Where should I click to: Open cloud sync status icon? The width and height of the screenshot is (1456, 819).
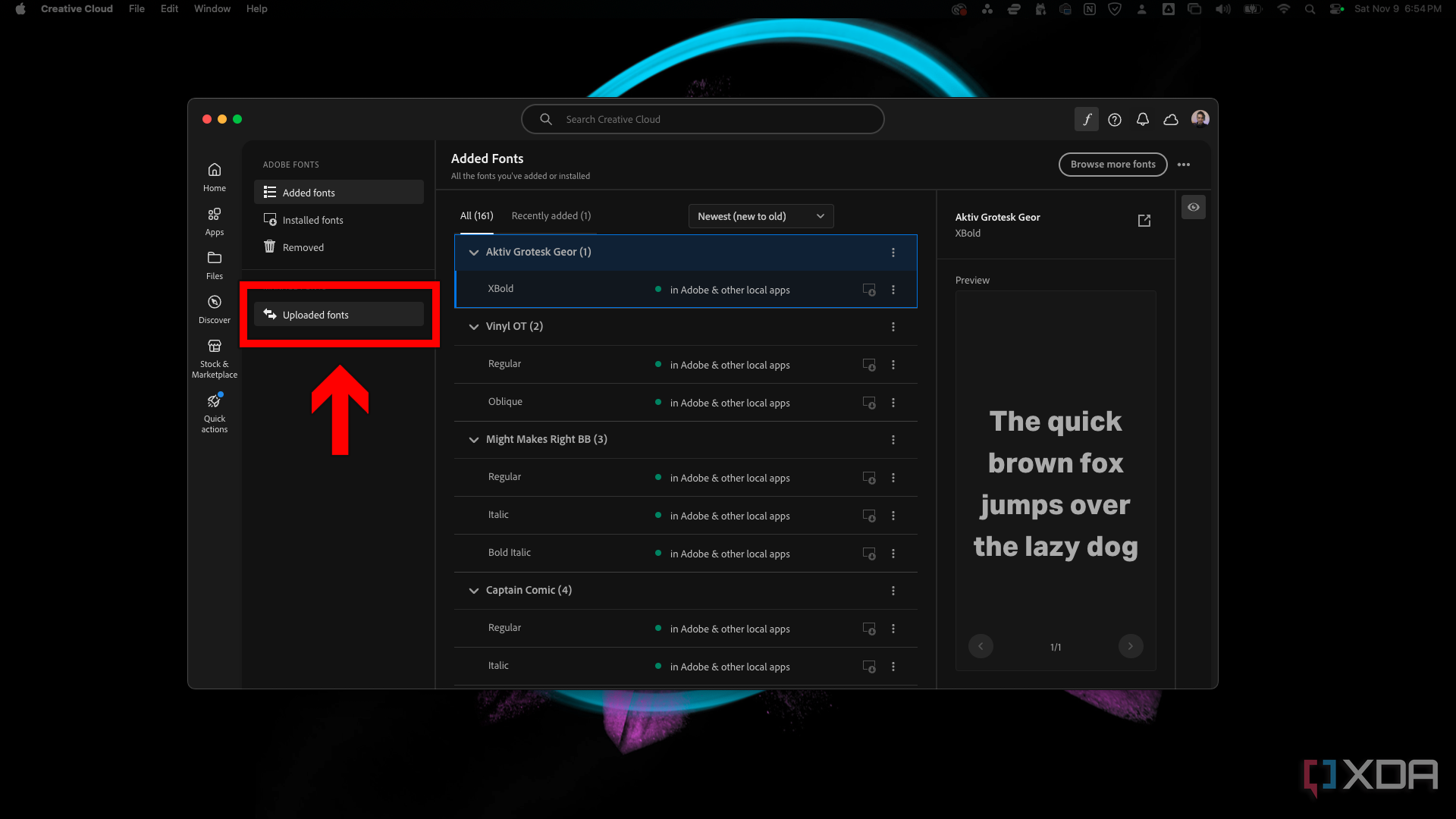tap(1171, 119)
